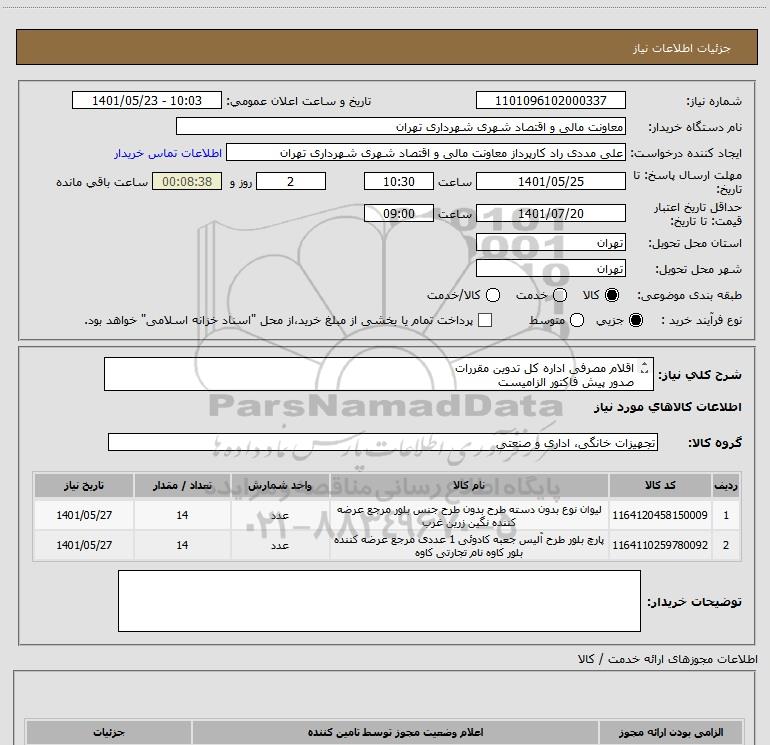Click the delivery city field تهران
The image size is (770, 745).
point(550,269)
